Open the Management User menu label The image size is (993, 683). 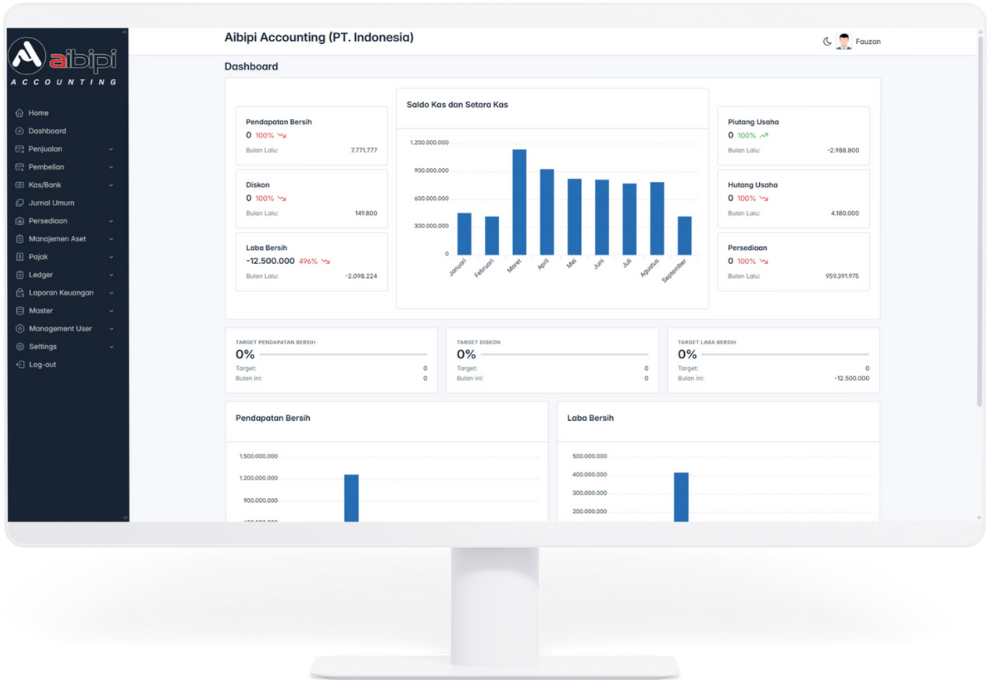(x=60, y=329)
